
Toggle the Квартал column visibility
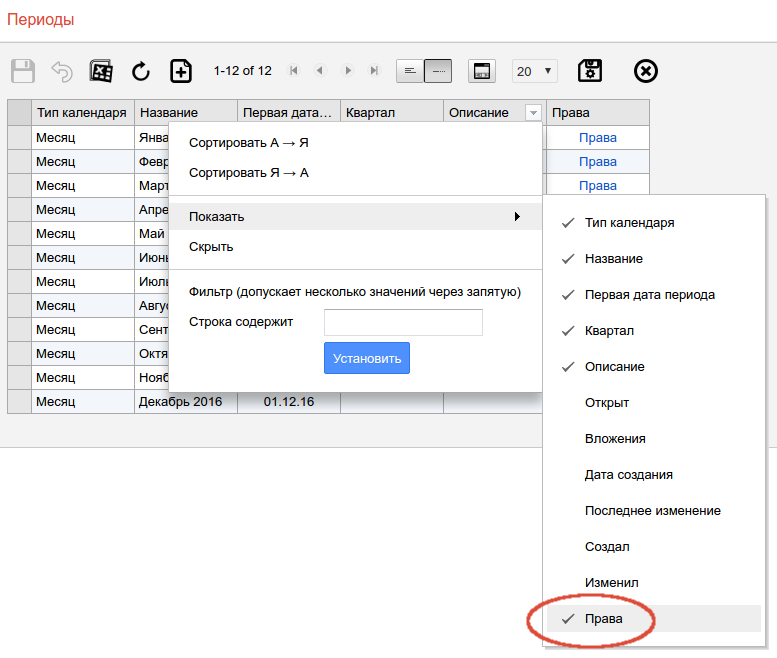point(609,331)
